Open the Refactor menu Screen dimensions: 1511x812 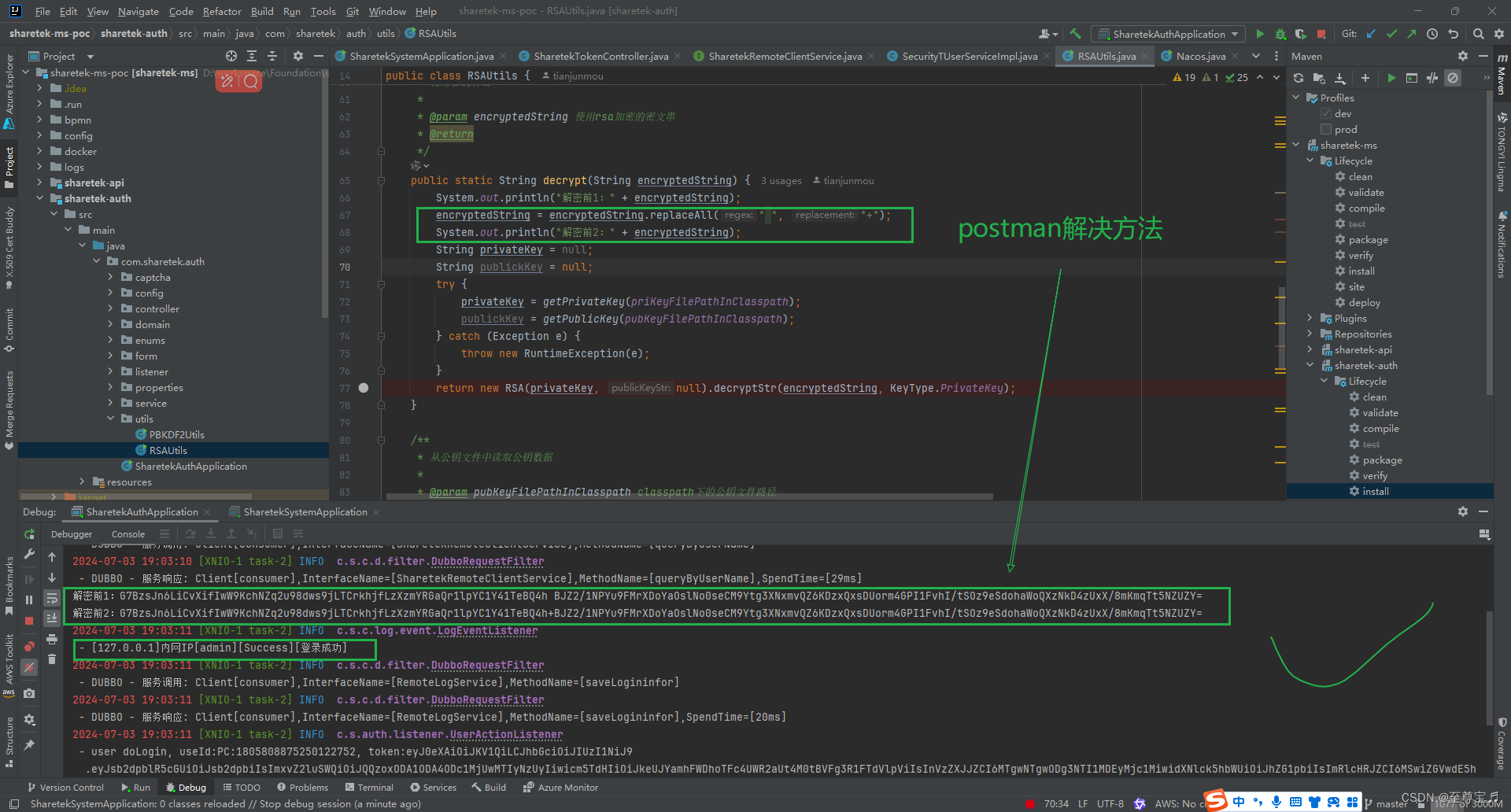[x=222, y=11]
